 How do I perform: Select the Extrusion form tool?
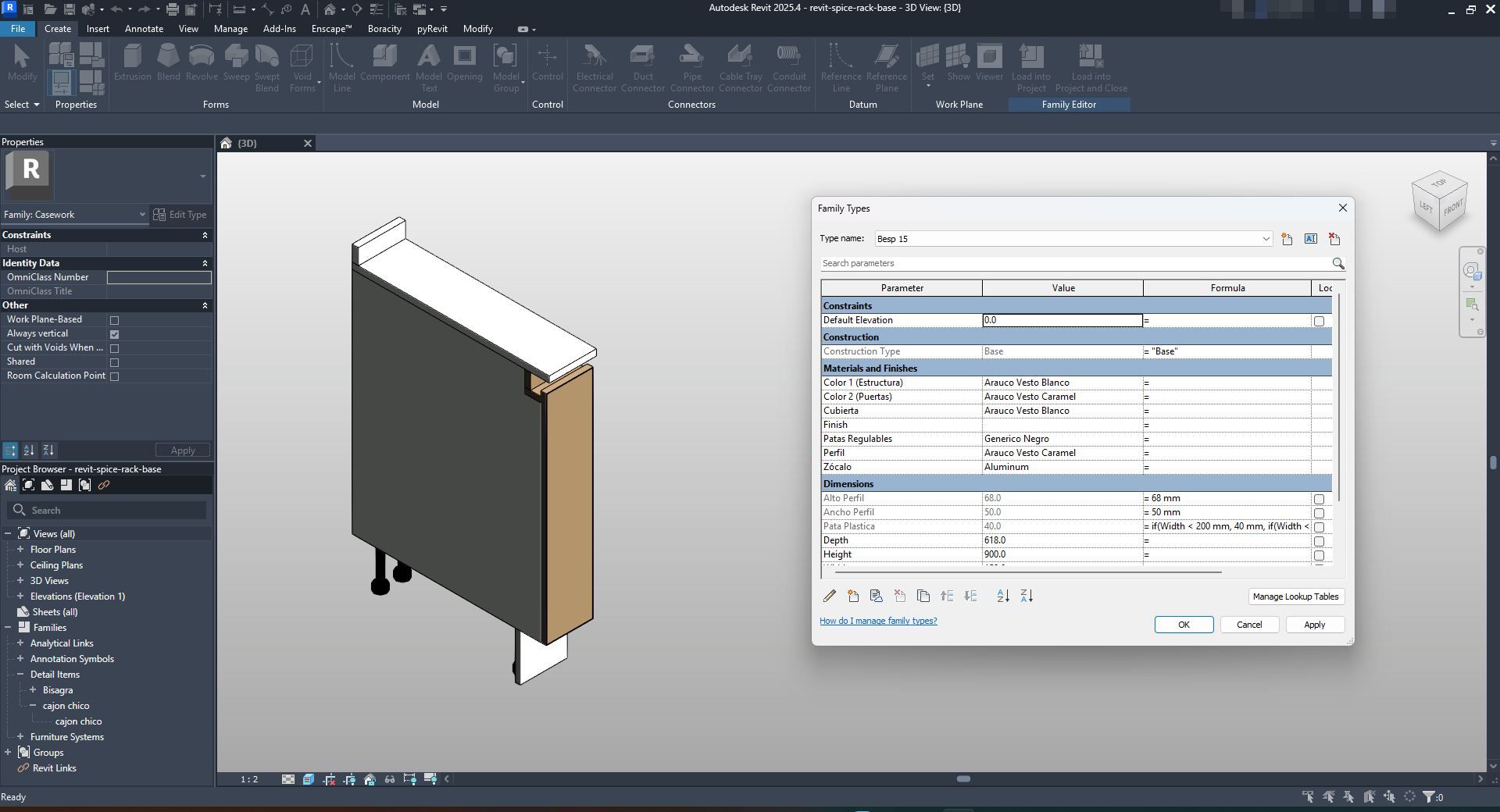click(132, 62)
